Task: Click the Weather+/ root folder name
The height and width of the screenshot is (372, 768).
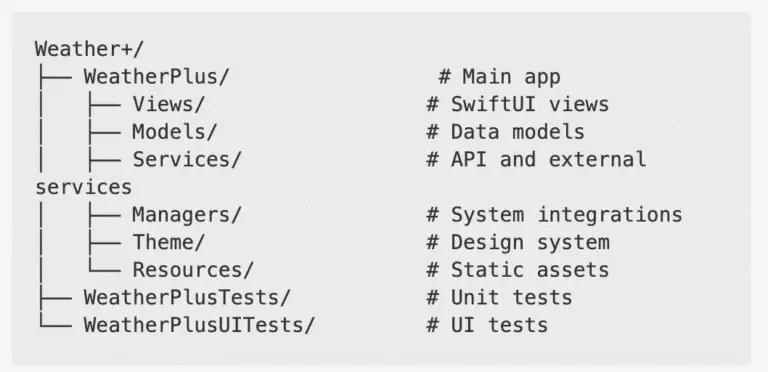Action: pos(90,49)
